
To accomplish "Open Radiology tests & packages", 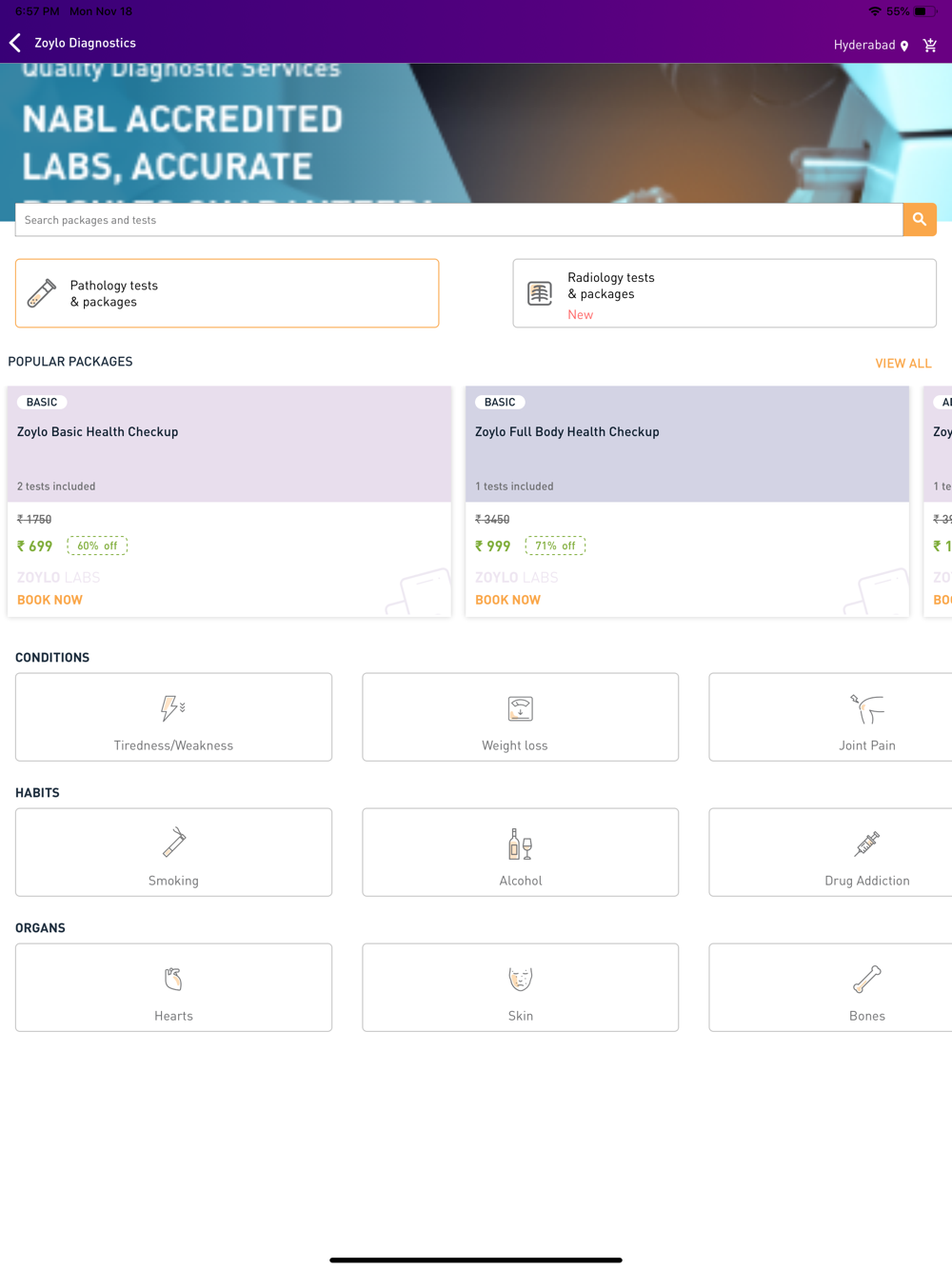I will 724,293.
